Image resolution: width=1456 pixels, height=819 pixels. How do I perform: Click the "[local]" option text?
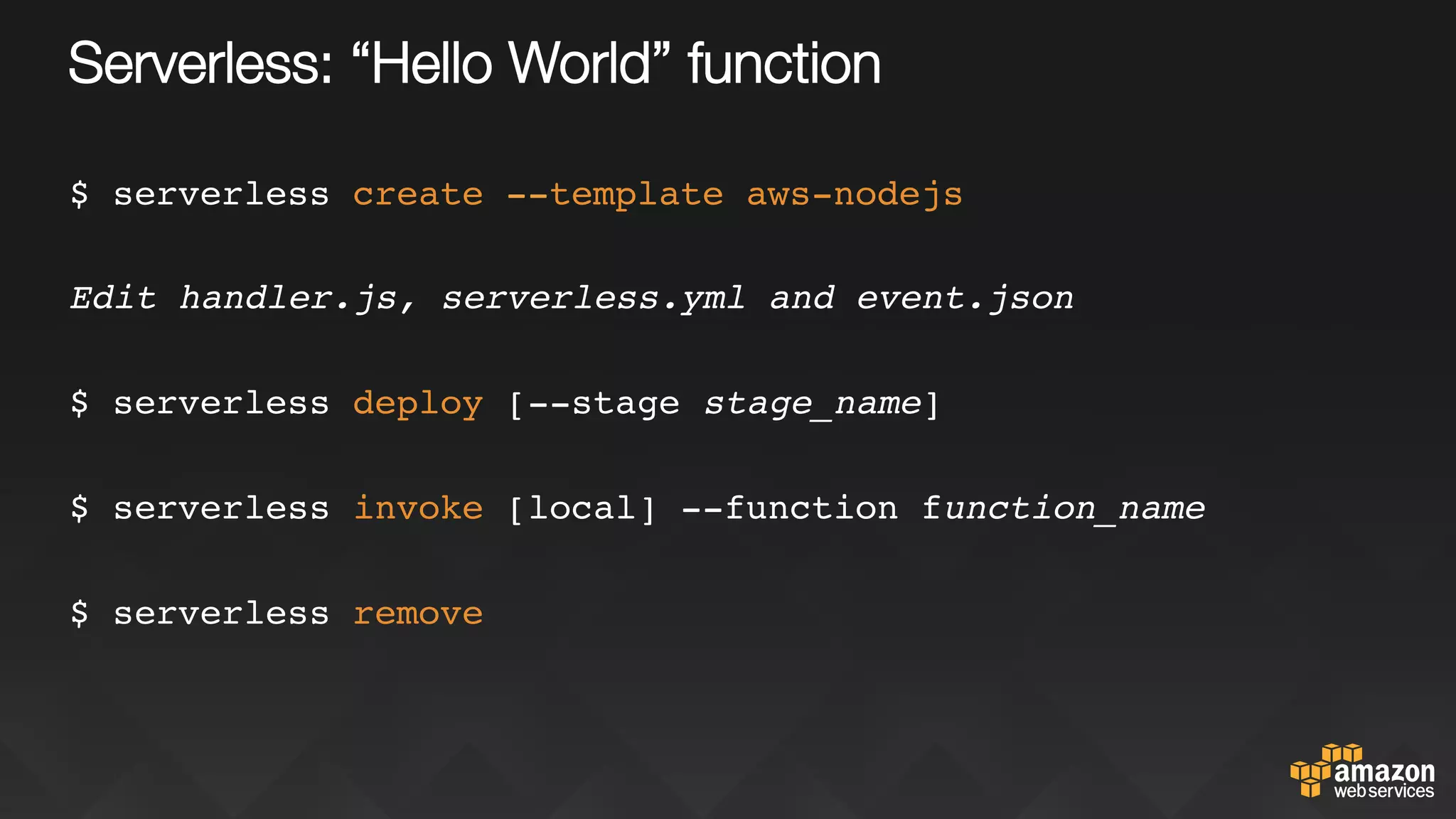[x=582, y=508]
